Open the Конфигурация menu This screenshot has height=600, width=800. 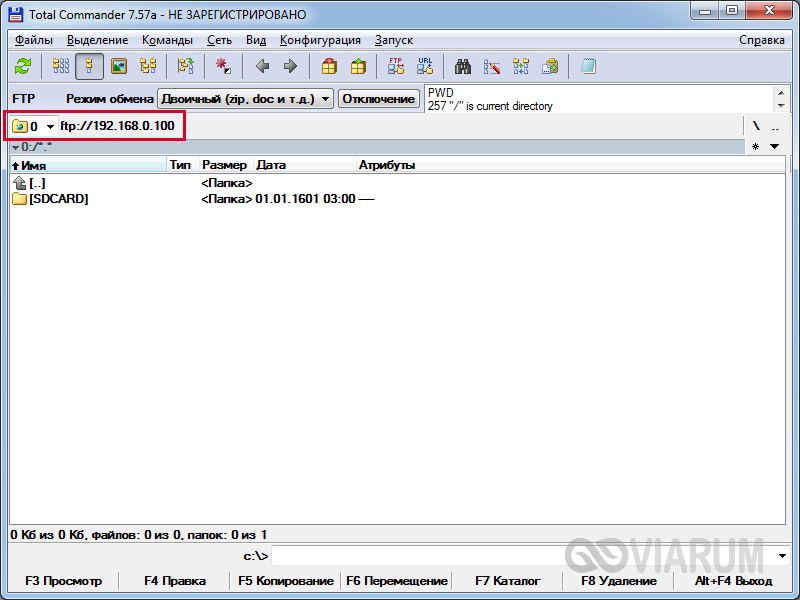[x=320, y=40]
